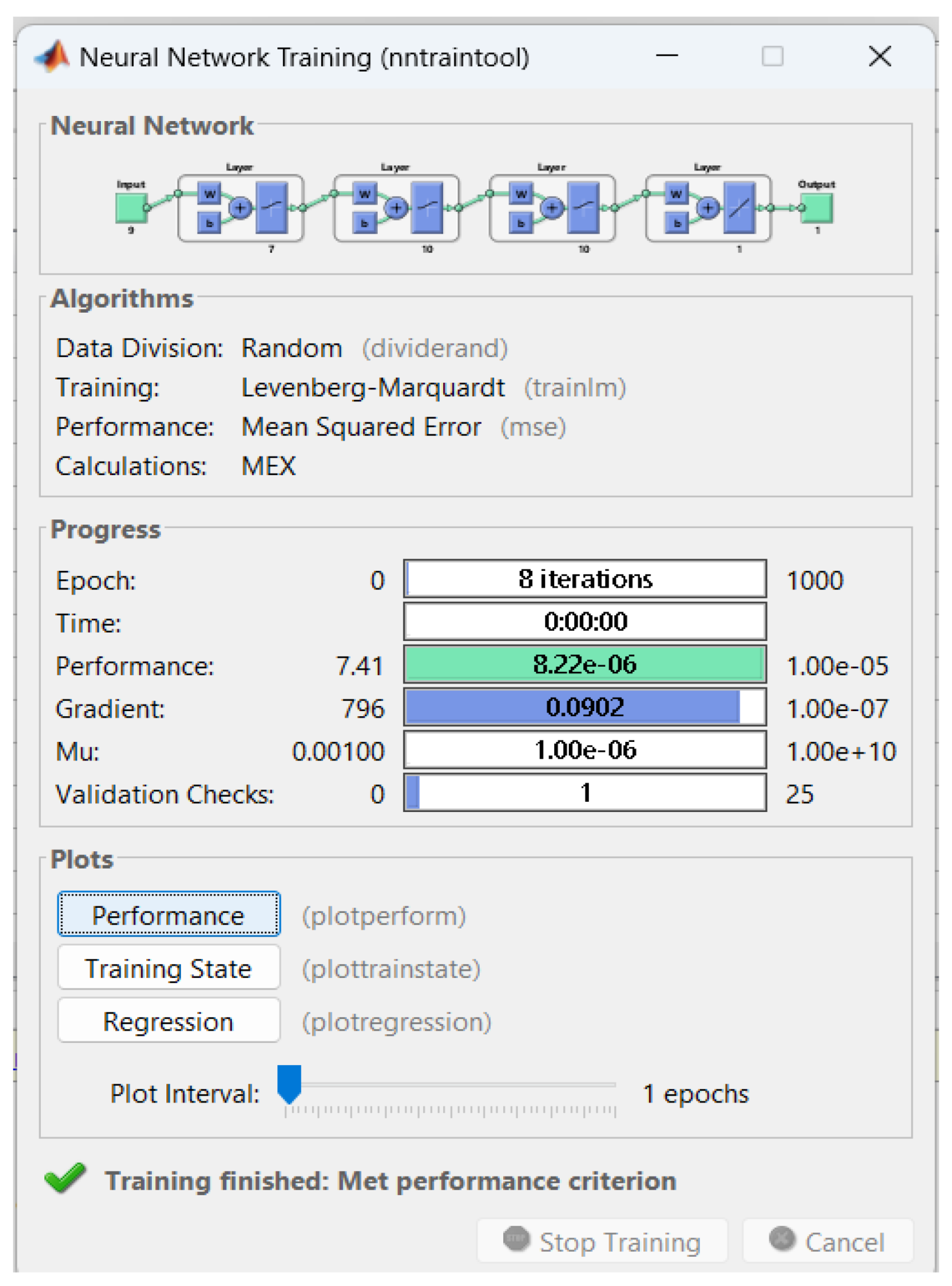Open the Performance plot

point(168,915)
